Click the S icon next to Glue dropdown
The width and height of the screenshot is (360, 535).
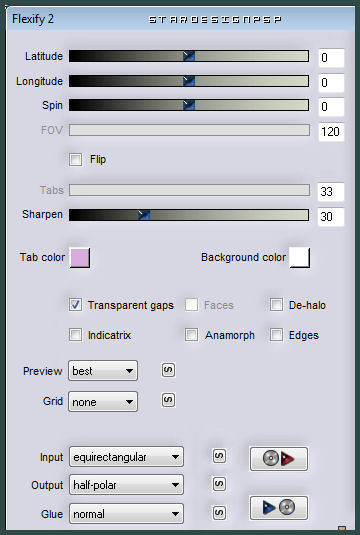point(219,512)
